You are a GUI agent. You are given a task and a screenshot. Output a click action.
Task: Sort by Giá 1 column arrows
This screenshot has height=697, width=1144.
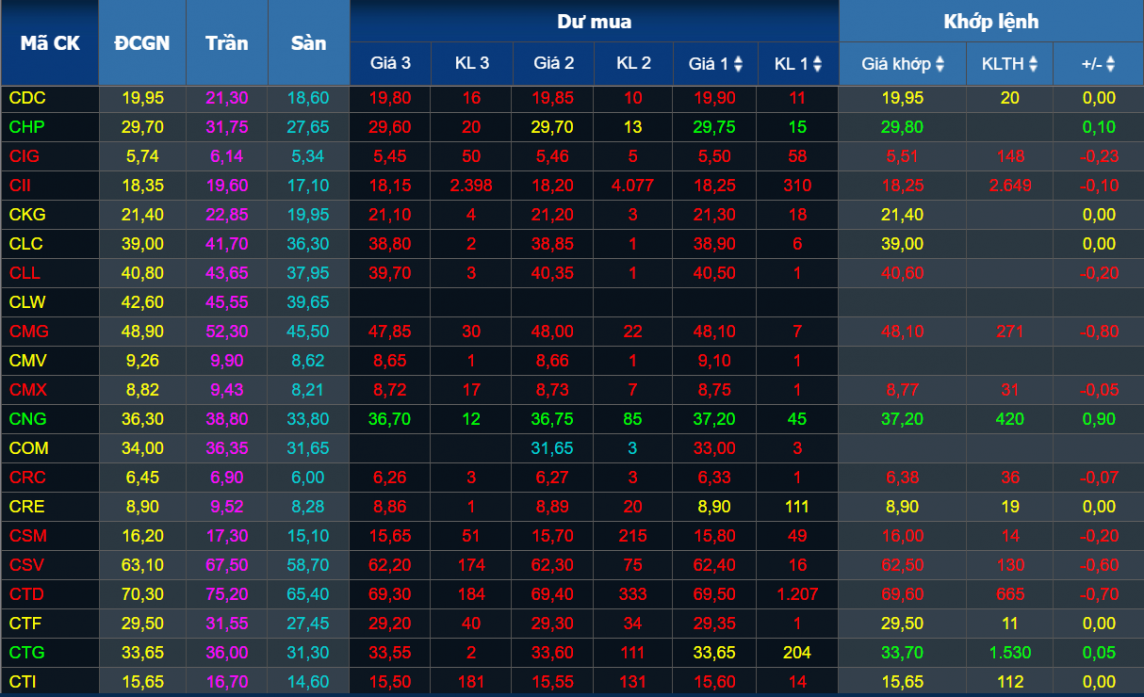pyautogui.click(x=738, y=64)
